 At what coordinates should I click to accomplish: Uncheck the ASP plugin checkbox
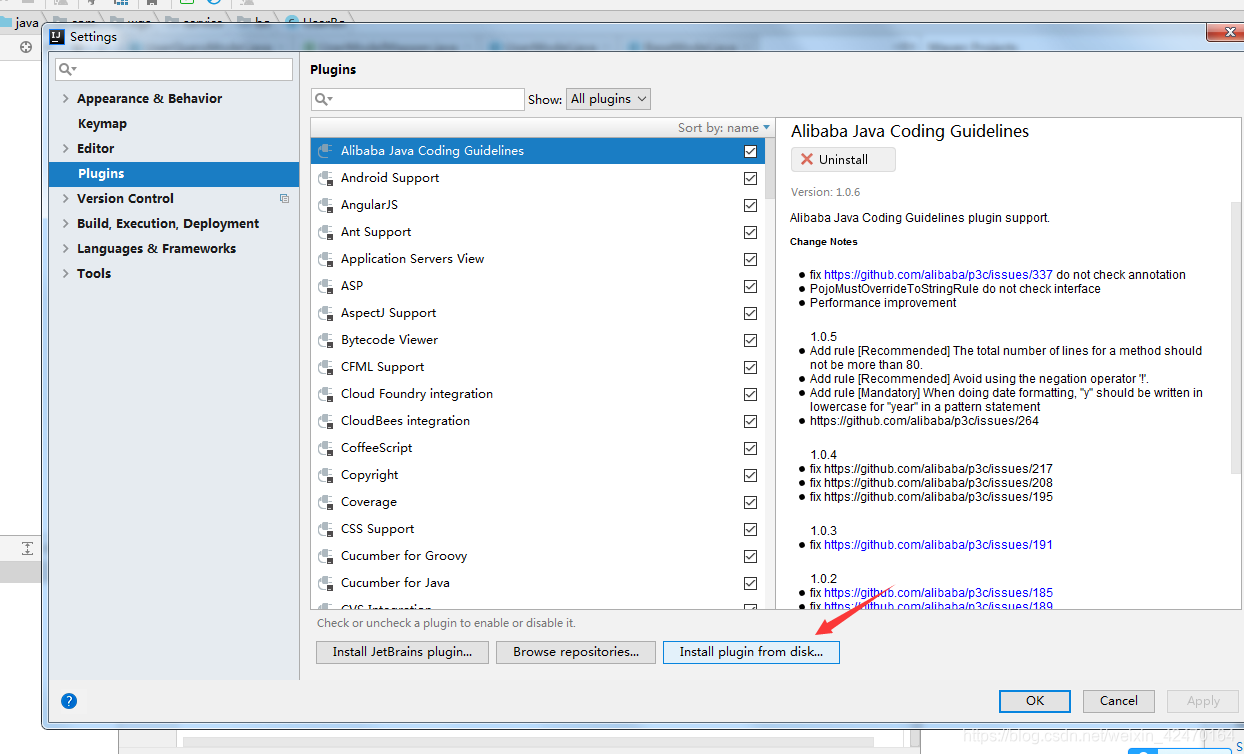pyautogui.click(x=750, y=286)
